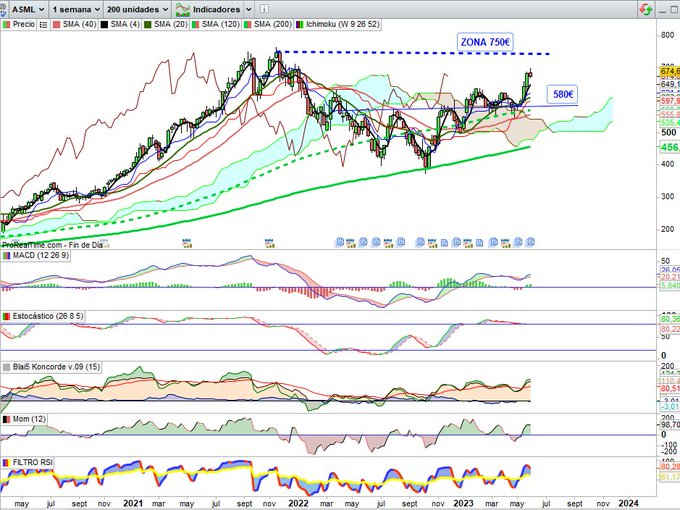Screen dimensions: 680x510
Task: Click the SMA (40) pink color swatch
Action: point(57,25)
